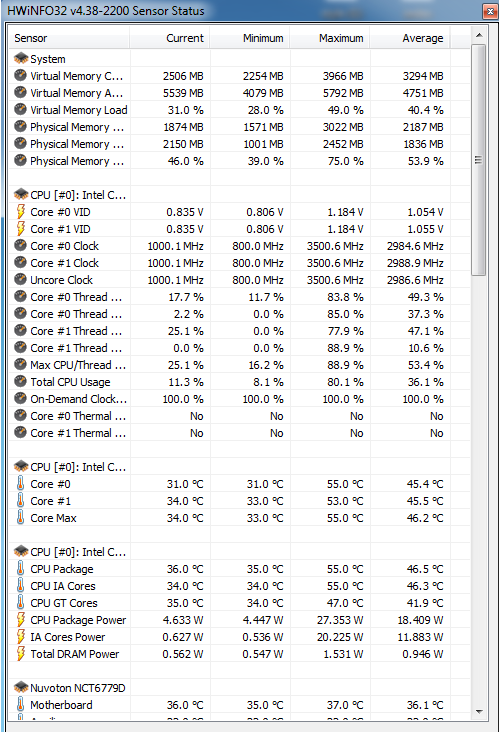This screenshot has height=732, width=499.
Task: Click the 4.447 W minimum value
Action: click(263, 620)
